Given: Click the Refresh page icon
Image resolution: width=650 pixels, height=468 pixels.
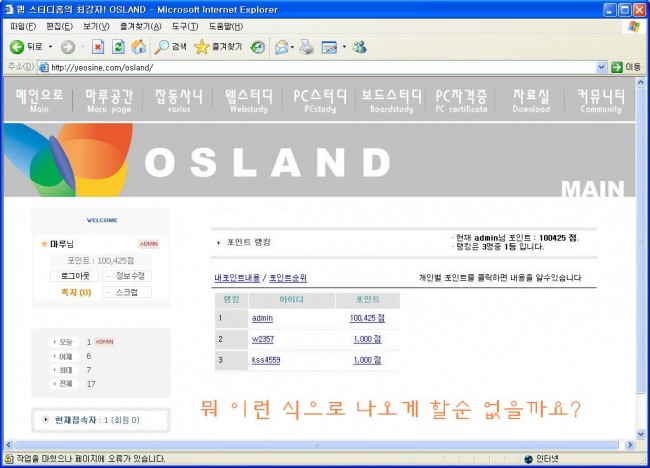Looking at the screenshot, I should point(118,47).
